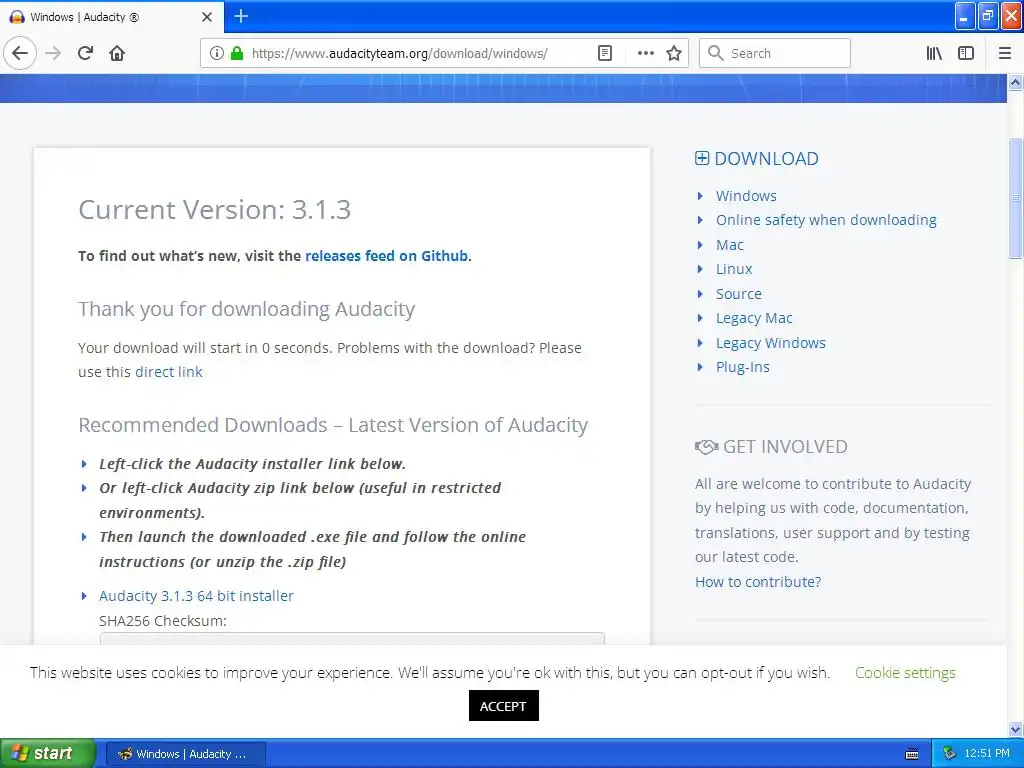Image resolution: width=1024 pixels, height=768 pixels.
Task: Open the Firefox hamburger menu
Action: pyautogui.click(x=1004, y=54)
